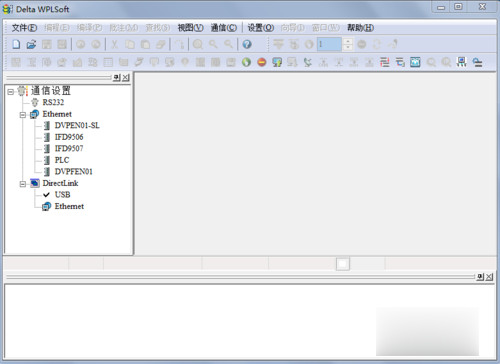Screen dimensions: 500x364
Task: Open the 文件(F) menu
Action: pyautogui.click(x=24, y=28)
